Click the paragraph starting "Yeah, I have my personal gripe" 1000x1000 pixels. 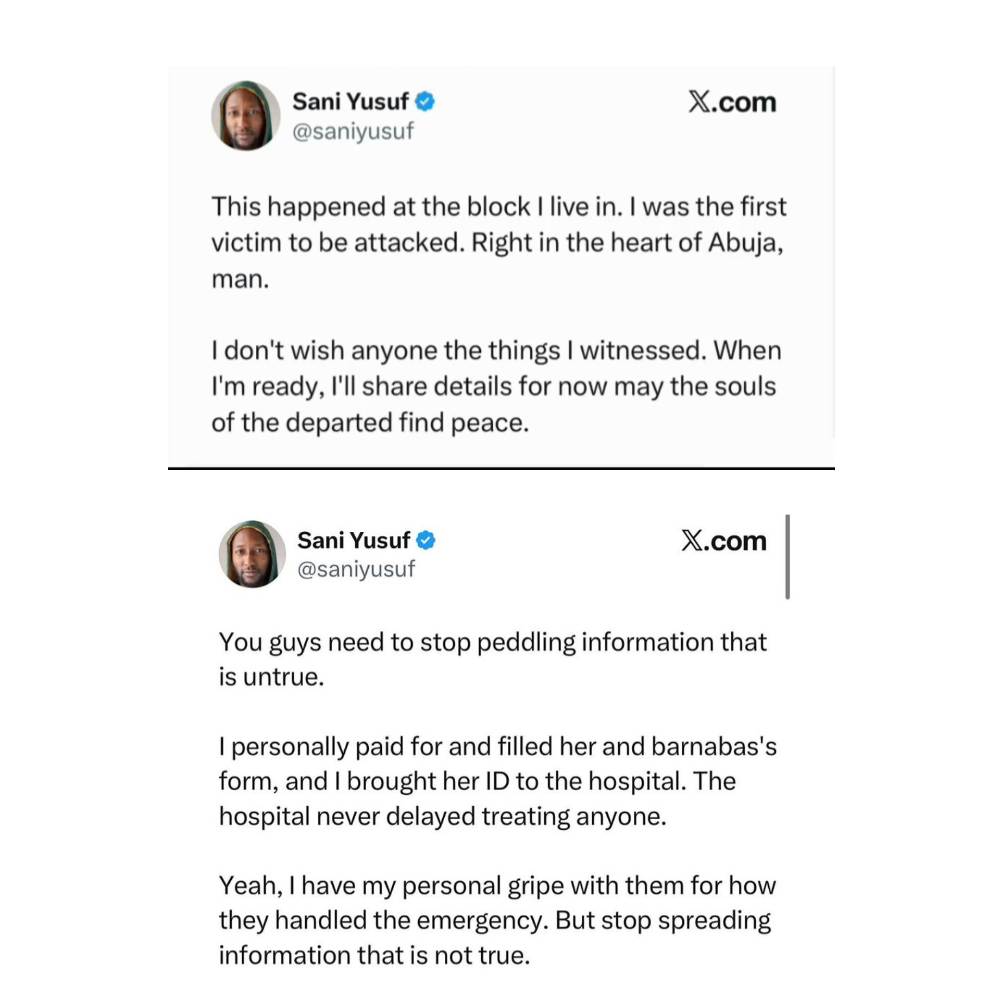point(496,920)
